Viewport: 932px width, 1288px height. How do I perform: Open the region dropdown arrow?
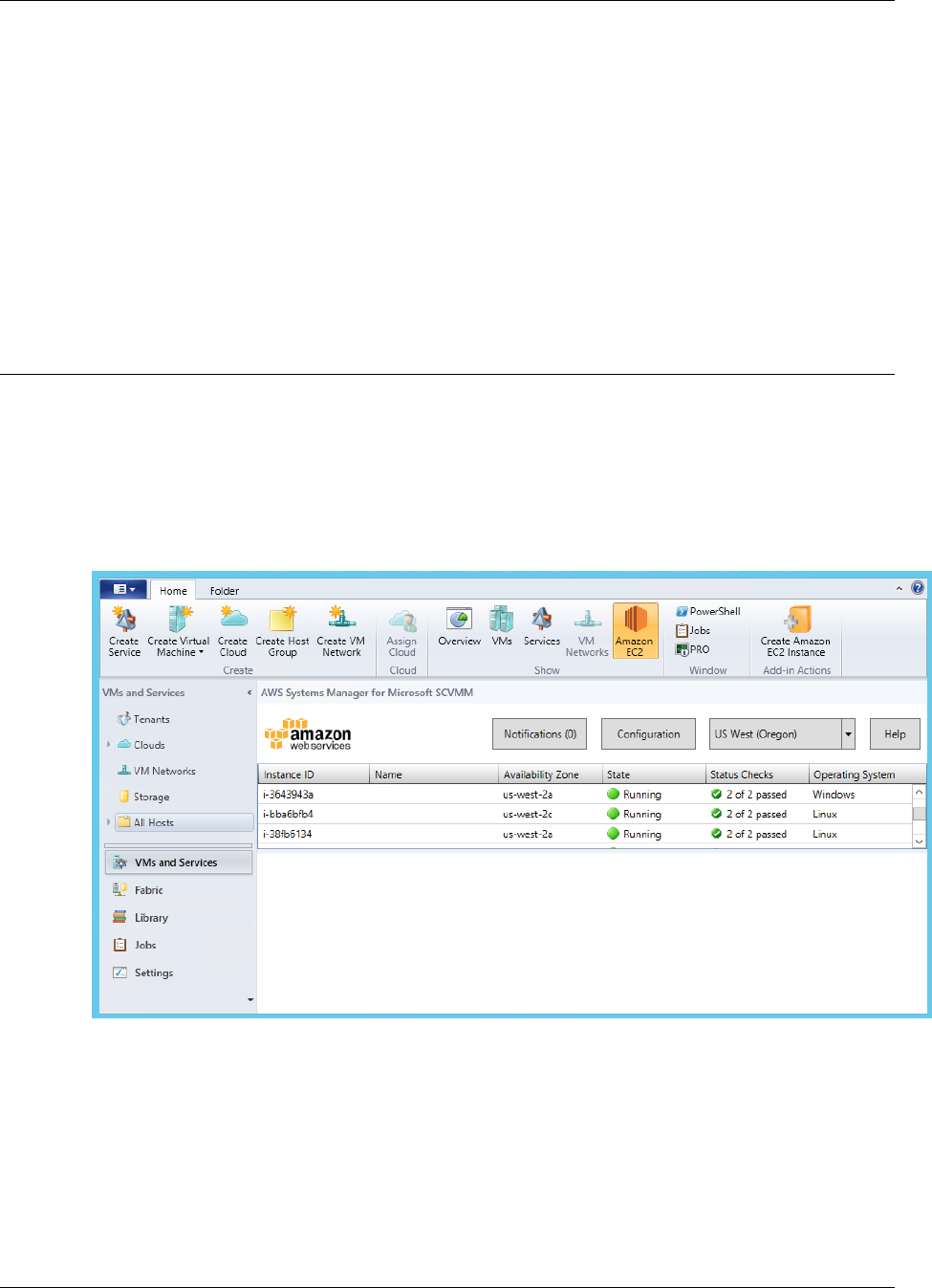pyautogui.click(x=848, y=734)
